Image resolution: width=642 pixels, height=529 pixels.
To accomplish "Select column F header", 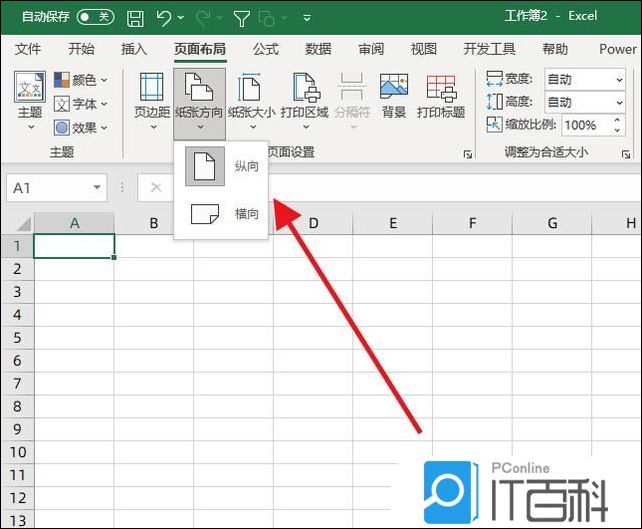I will click(x=472, y=224).
